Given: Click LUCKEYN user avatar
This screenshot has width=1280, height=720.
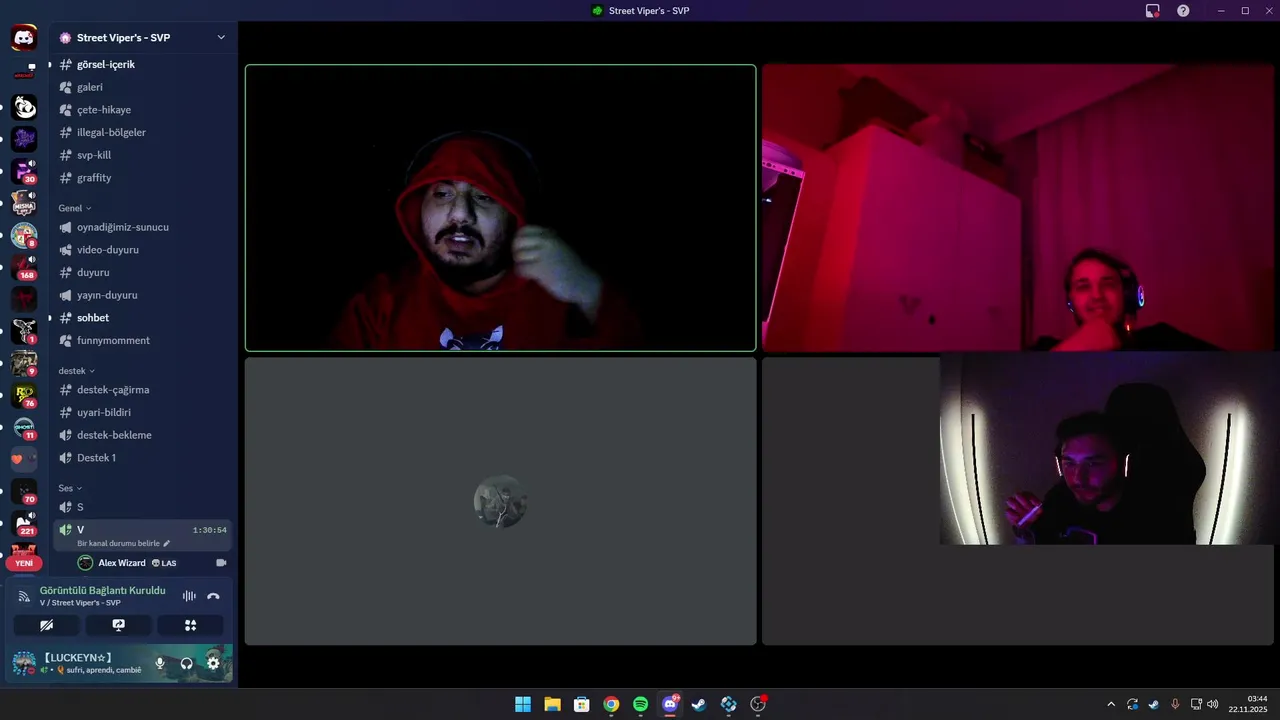Looking at the screenshot, I should click(24, 663).
